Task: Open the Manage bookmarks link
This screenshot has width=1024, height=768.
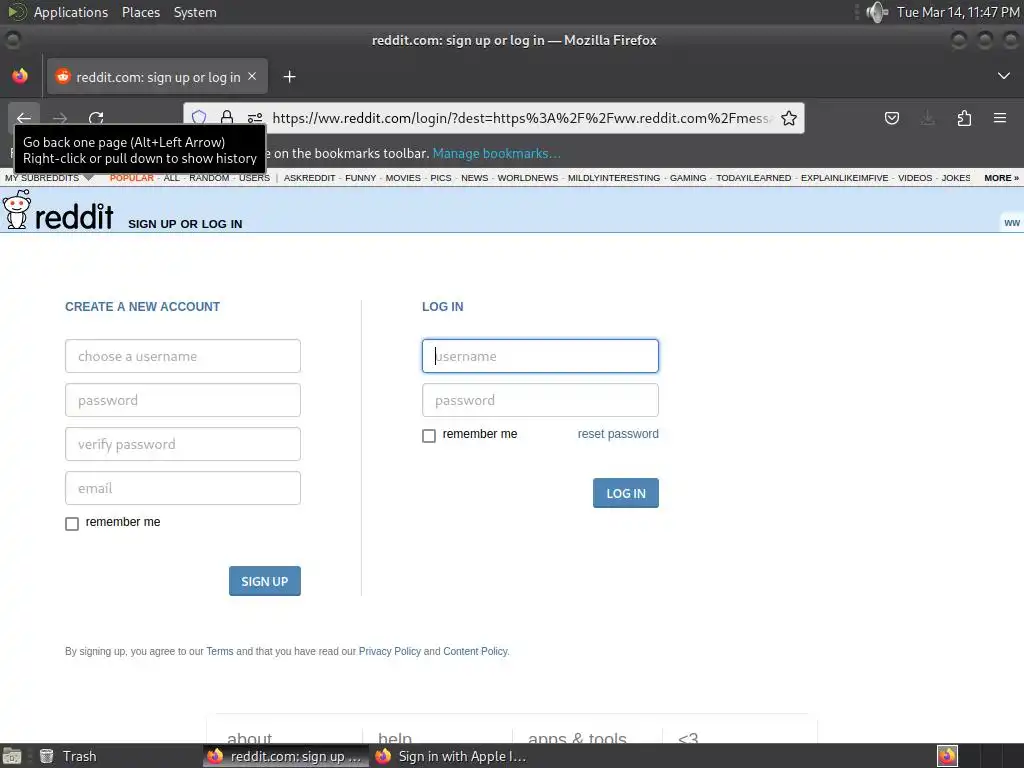Action: click(x=496, y=153)
